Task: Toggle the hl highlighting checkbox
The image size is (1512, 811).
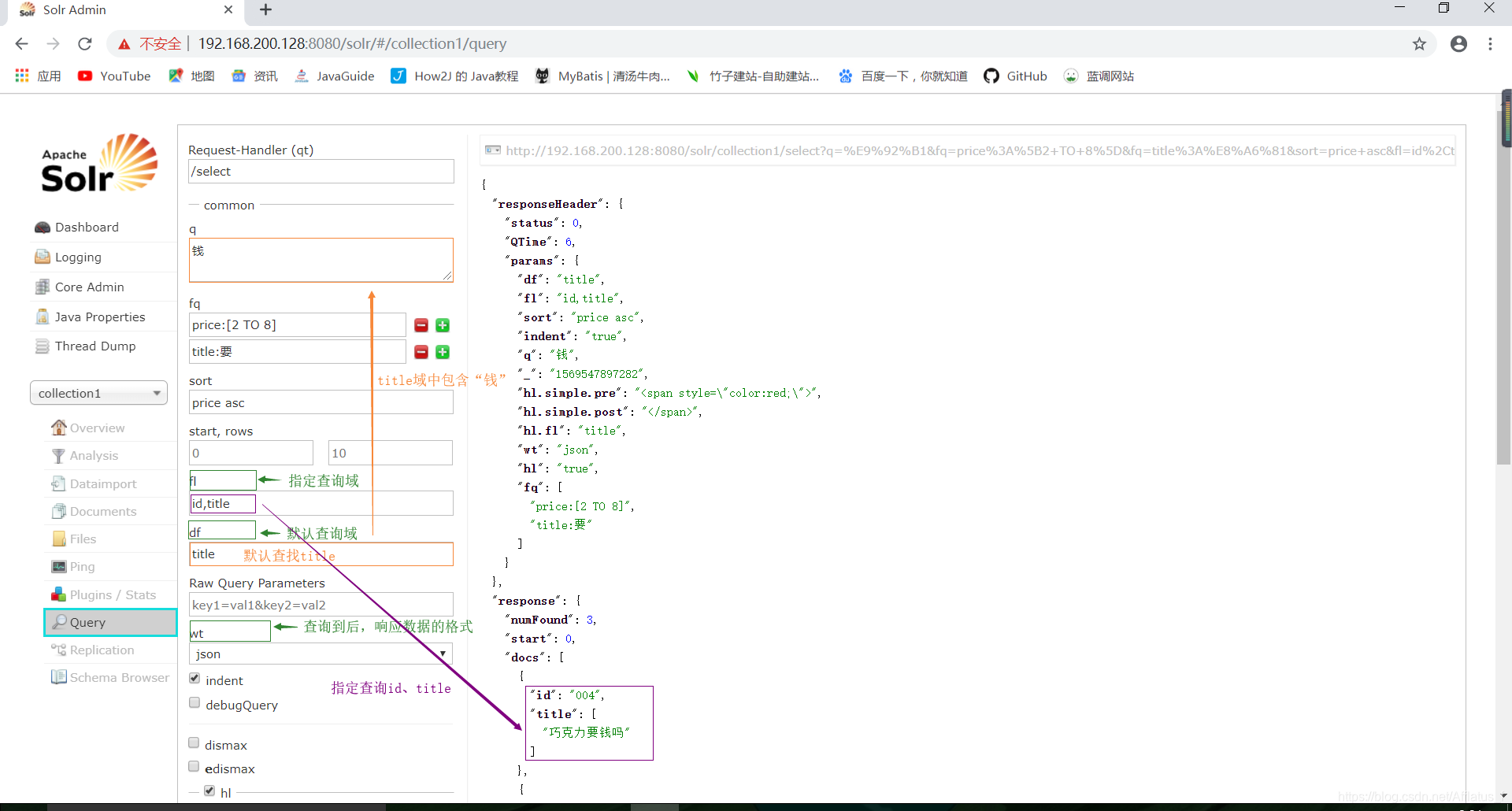Action: [x=209, y=791]
